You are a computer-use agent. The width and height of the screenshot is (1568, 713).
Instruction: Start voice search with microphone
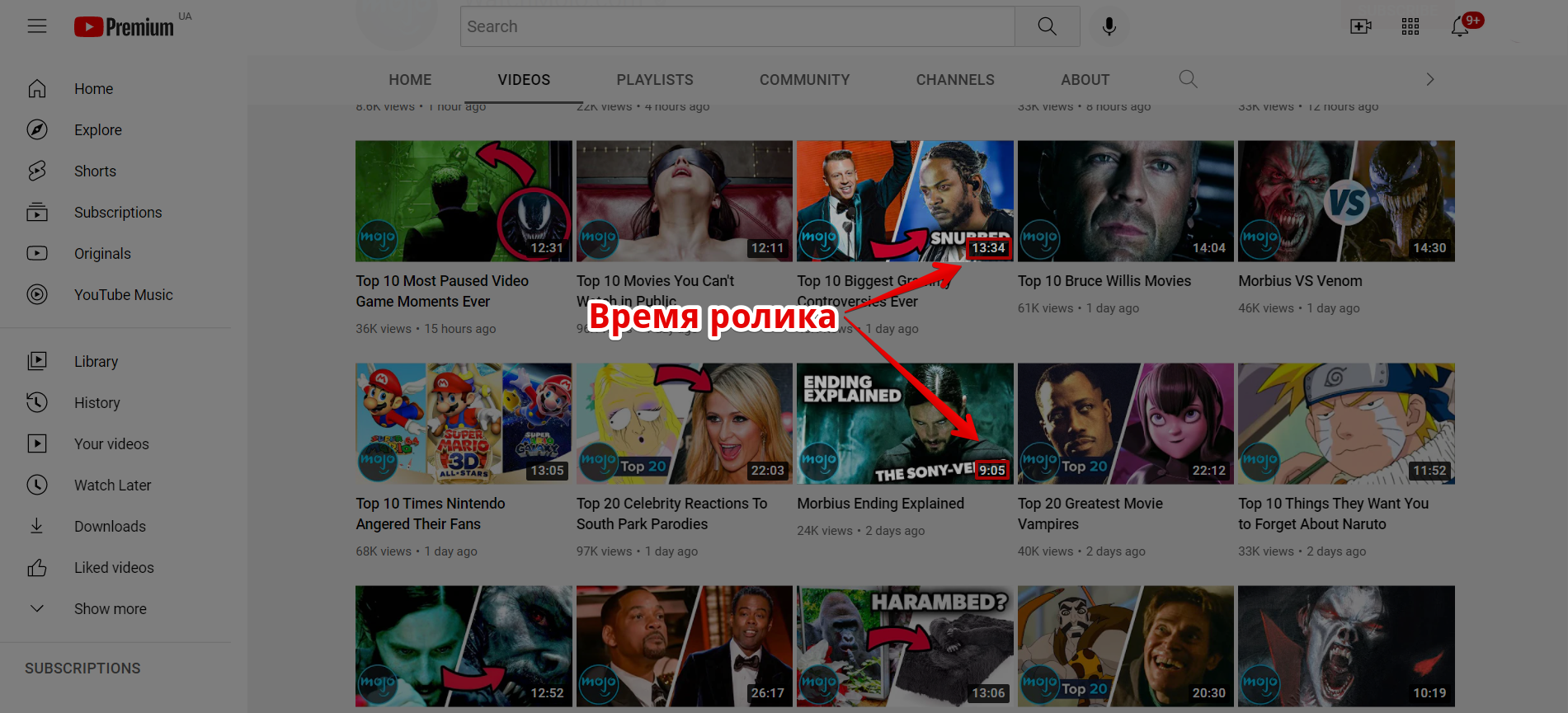pyautogui.click(x=1109, y=26)
